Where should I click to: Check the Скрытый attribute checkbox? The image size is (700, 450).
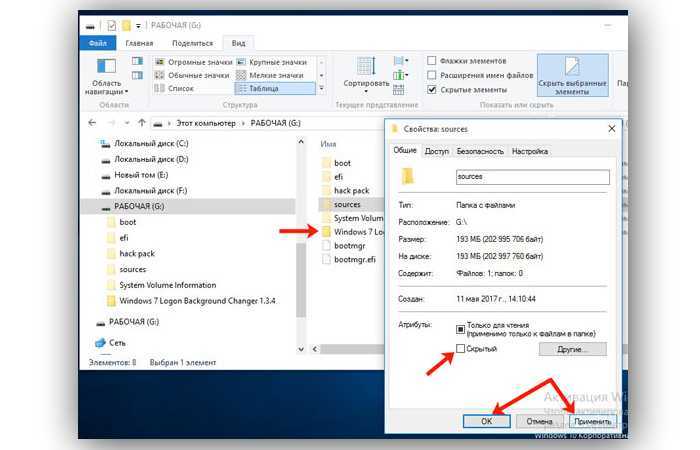(x=460, y=349)
